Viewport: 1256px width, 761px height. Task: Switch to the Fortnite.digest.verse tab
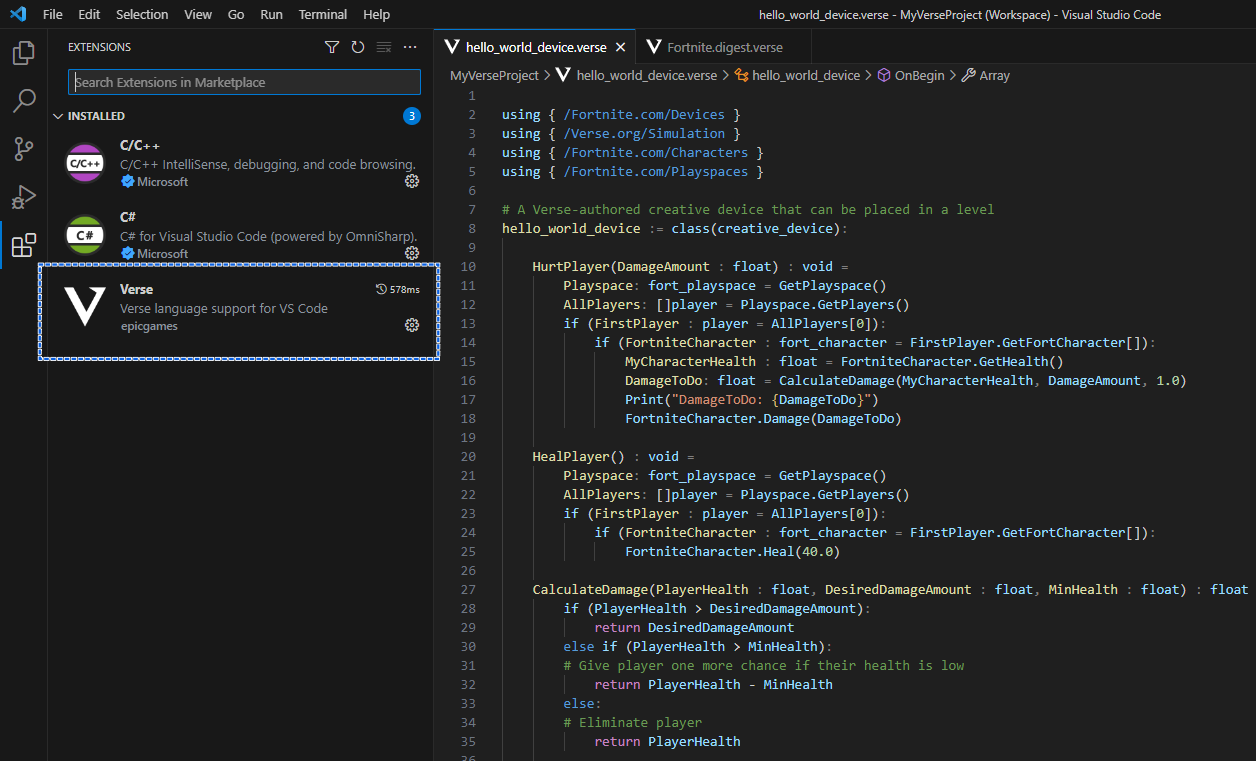point(724,47)
